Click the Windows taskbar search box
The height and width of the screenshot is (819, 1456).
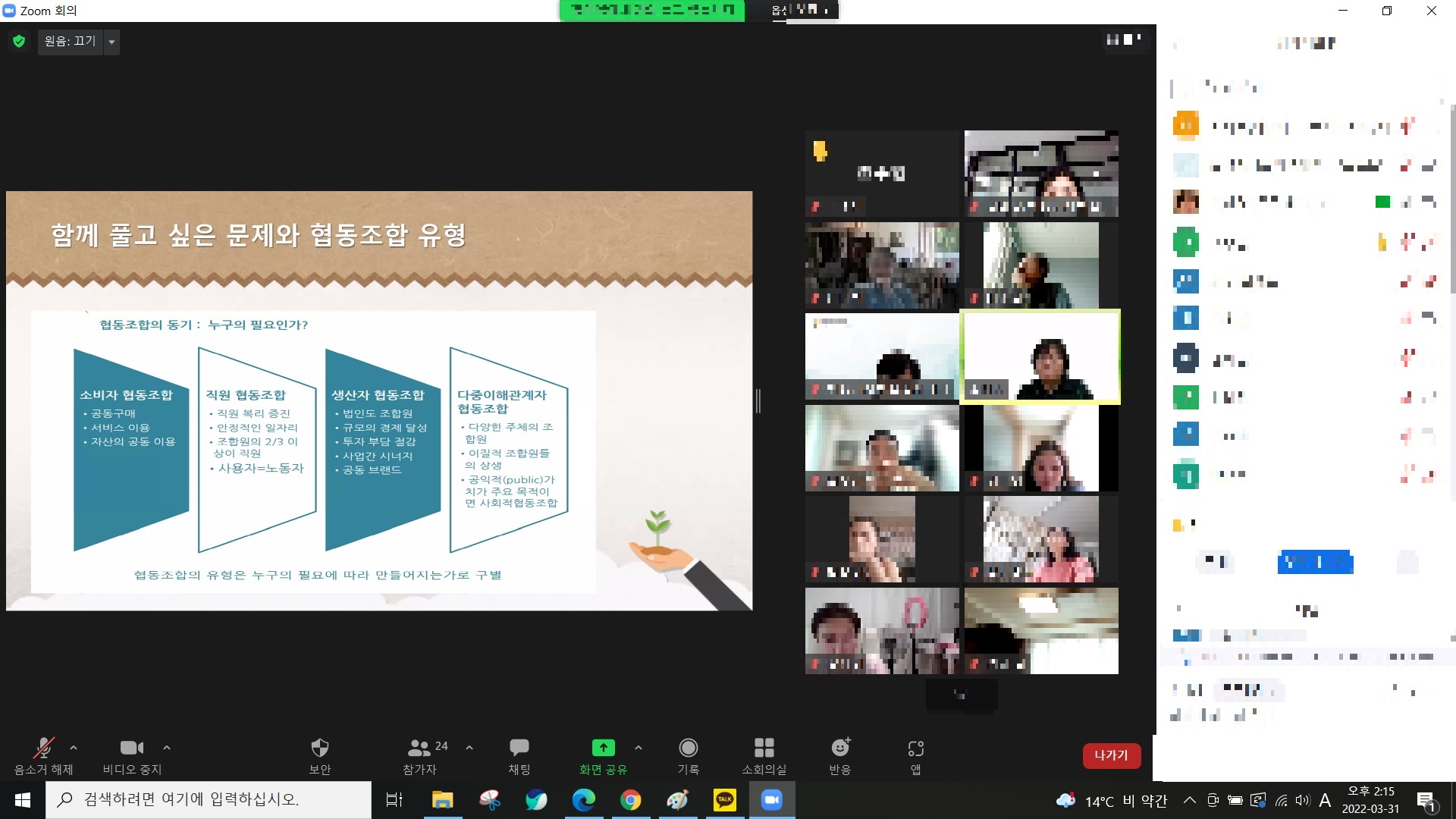tap(209, 800)
